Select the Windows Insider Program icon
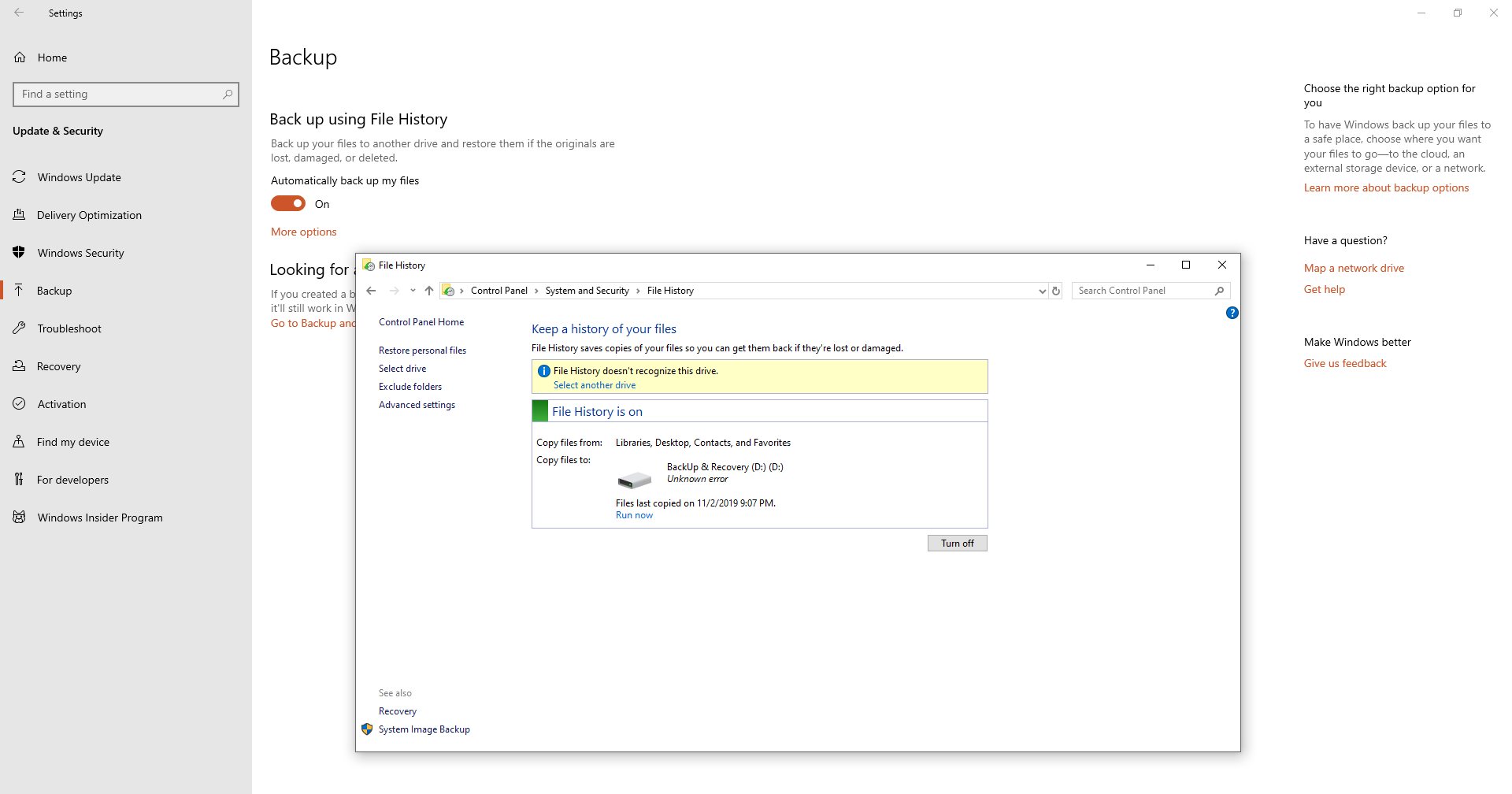Image resolution: width=1512 pixels, height=794 pixels. point(19,518)
